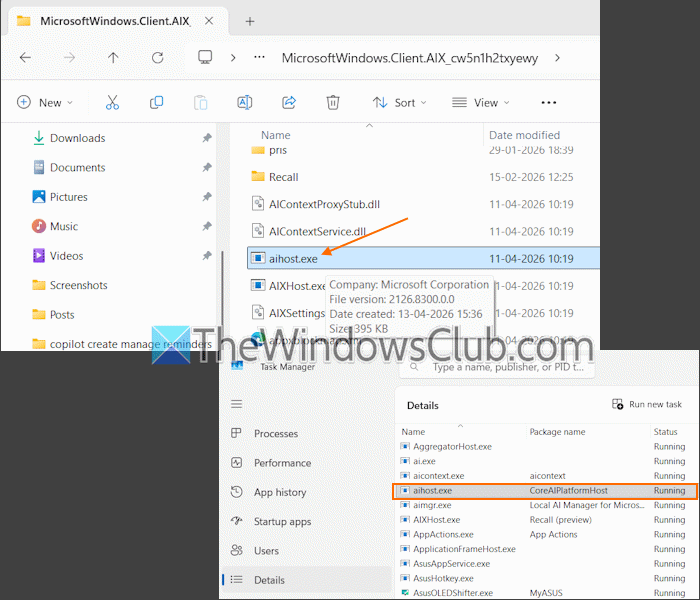Click Run new task button
This screenshot has width=700, height=600.
pos(647,404)
